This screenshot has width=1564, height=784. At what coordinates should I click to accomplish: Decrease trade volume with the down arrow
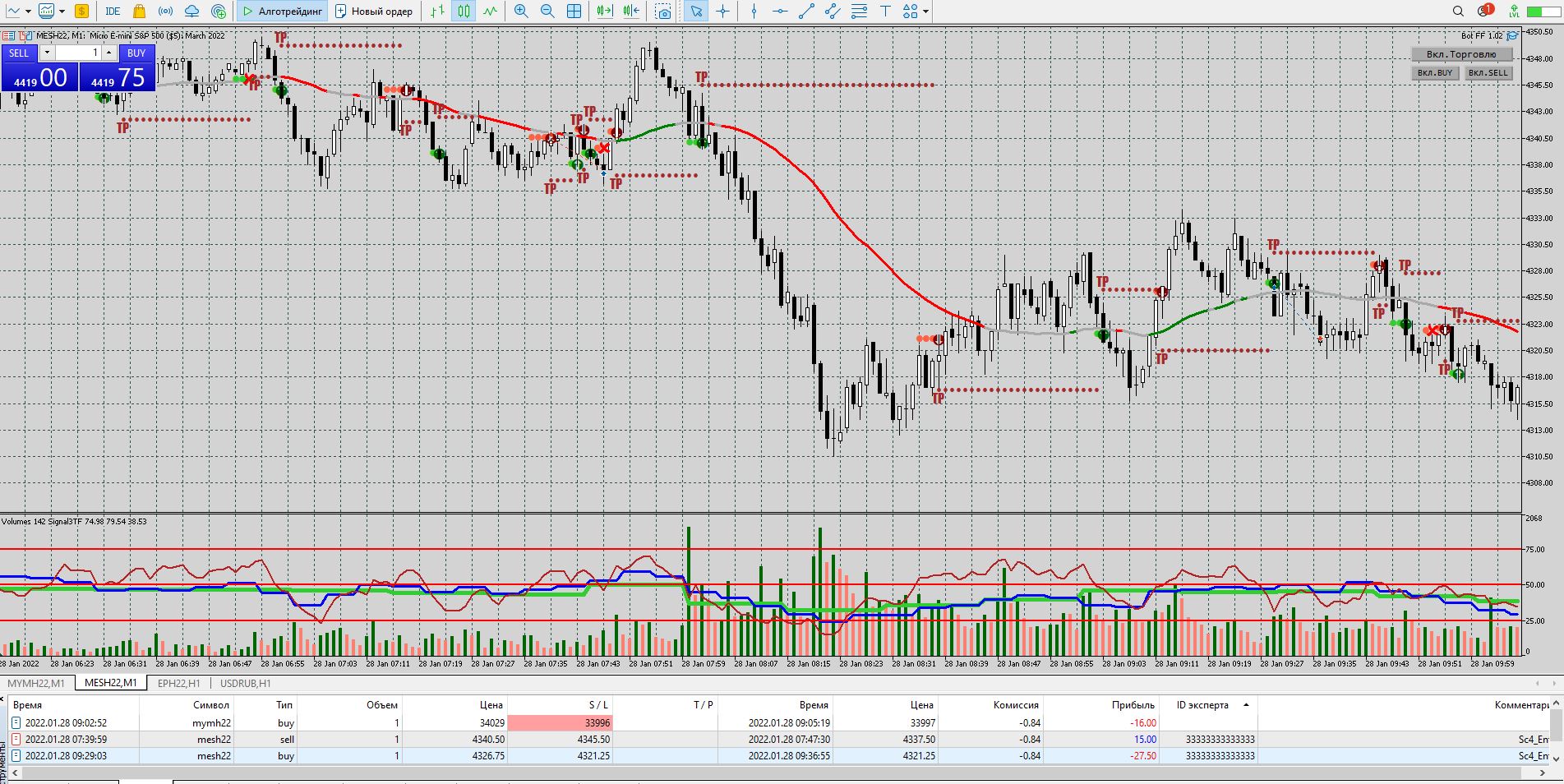tap(48, 53)
